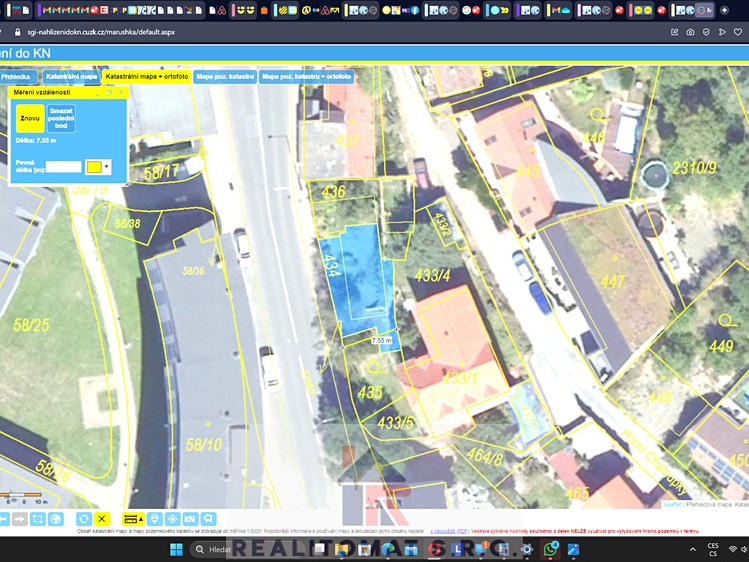This screenshot has width=749, height=562.
Task: Click the padlock site-info icon
Action: pyautogui.click(x=18, y=32)
